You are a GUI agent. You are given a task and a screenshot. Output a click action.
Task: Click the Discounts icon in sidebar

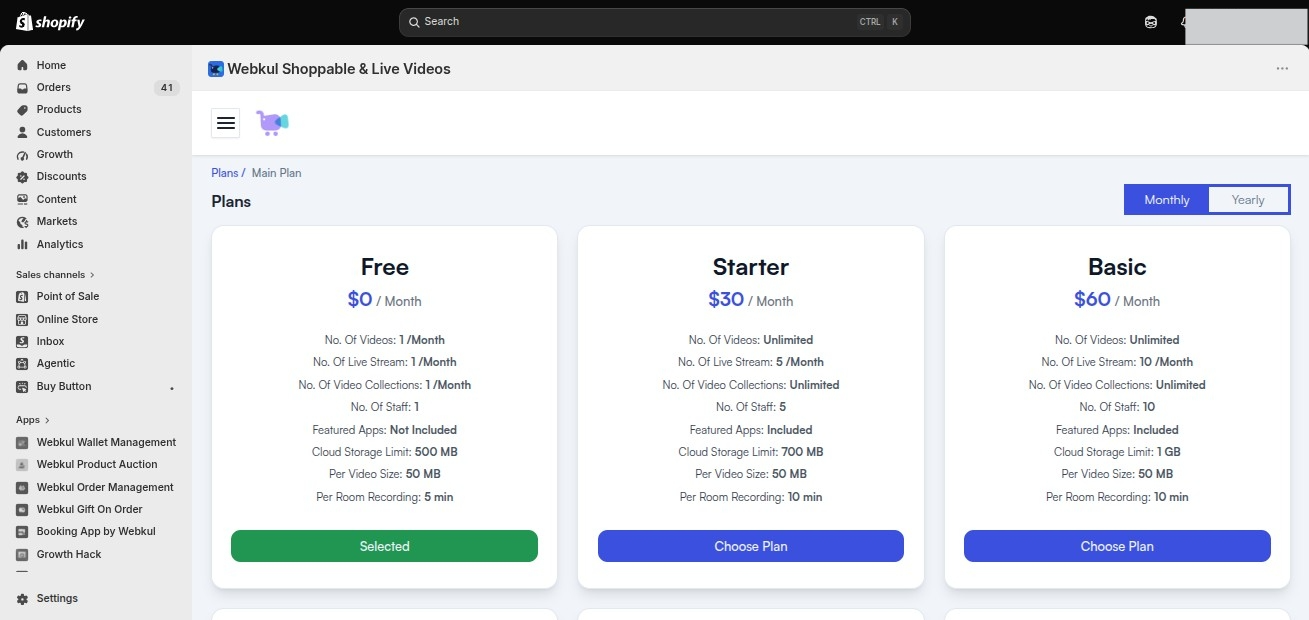click(23, 177)
